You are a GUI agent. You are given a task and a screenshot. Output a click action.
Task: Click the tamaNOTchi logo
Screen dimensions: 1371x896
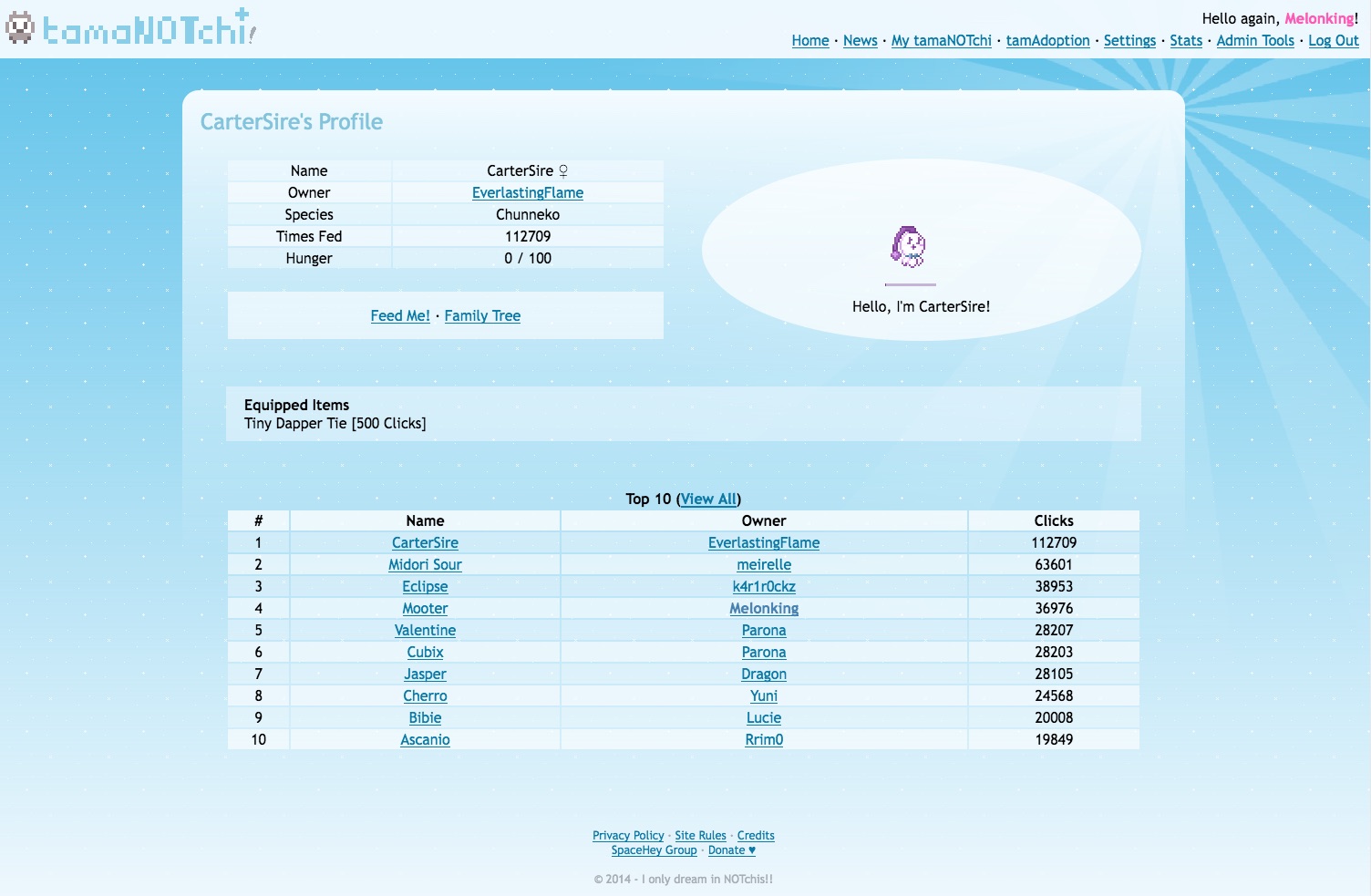tap(130, 27)
